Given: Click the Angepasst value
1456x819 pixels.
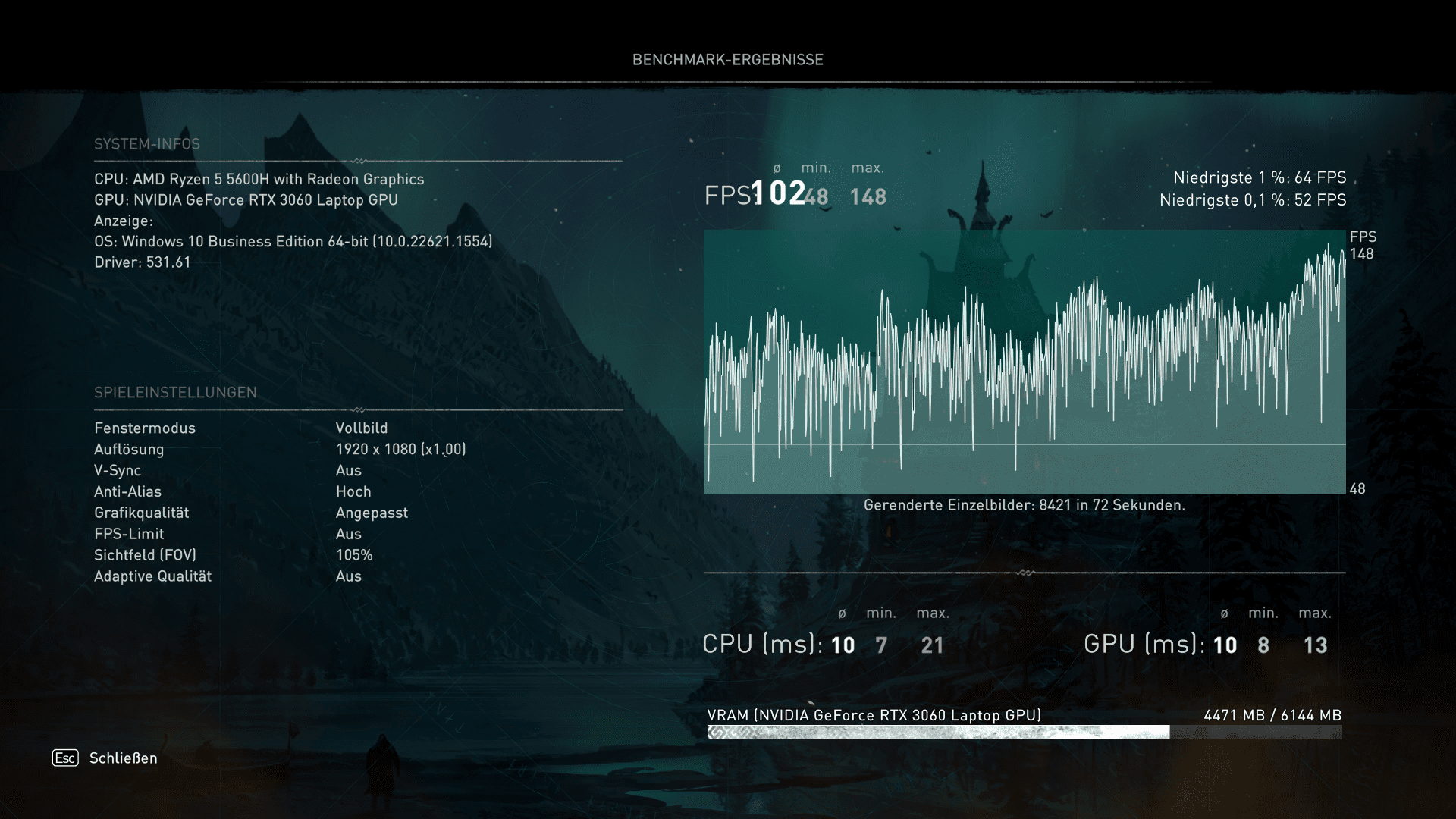Looking at the screenshot, I should [x=372, y=513].
